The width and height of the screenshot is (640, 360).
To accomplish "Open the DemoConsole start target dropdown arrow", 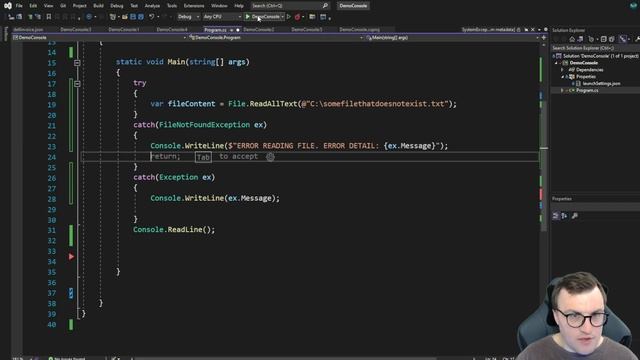I will (x=282, y=17).
